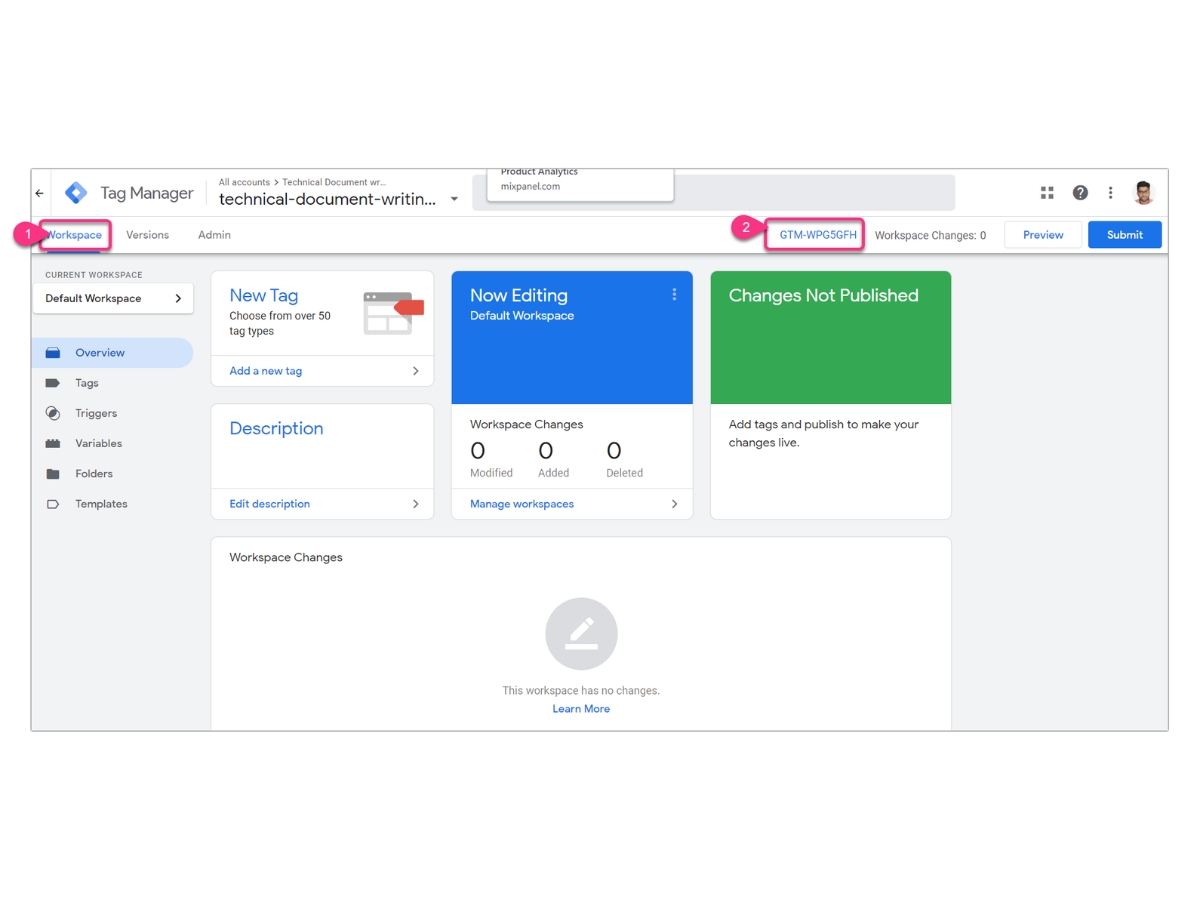
Task: Click the Tag Manager diamond logo
Action: 76,193
